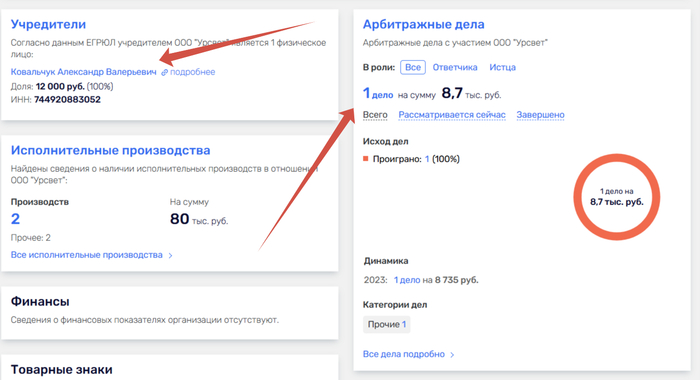Screen dimensions: 700x380
Task: Click the Категории дел label
Action: pyautogui.click(x=395, y=305)
